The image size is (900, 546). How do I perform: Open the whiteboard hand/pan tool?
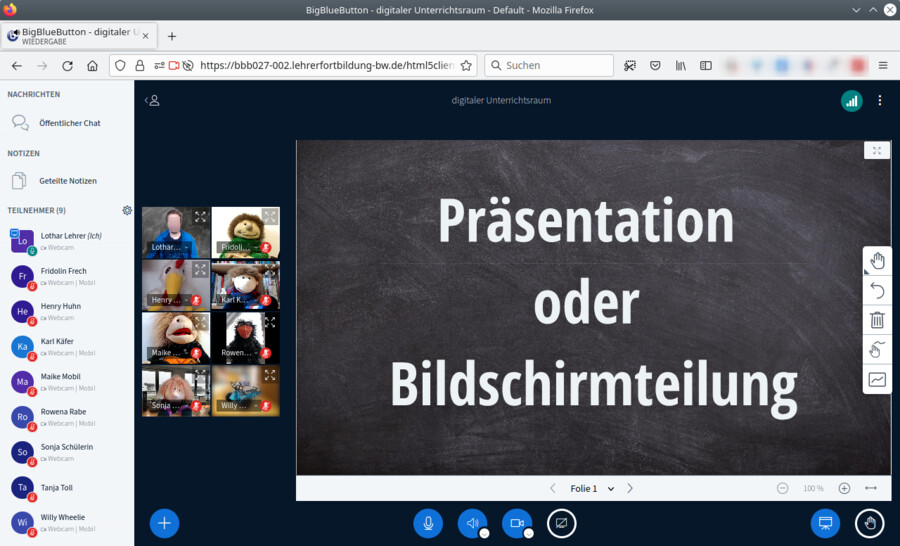[877, 261]
